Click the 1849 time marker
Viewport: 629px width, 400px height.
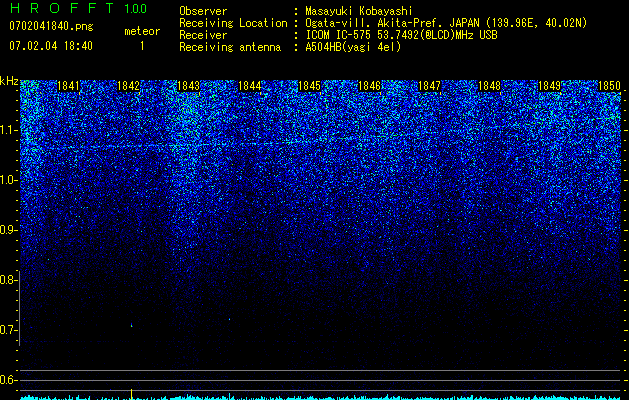(x=549, y=86)
